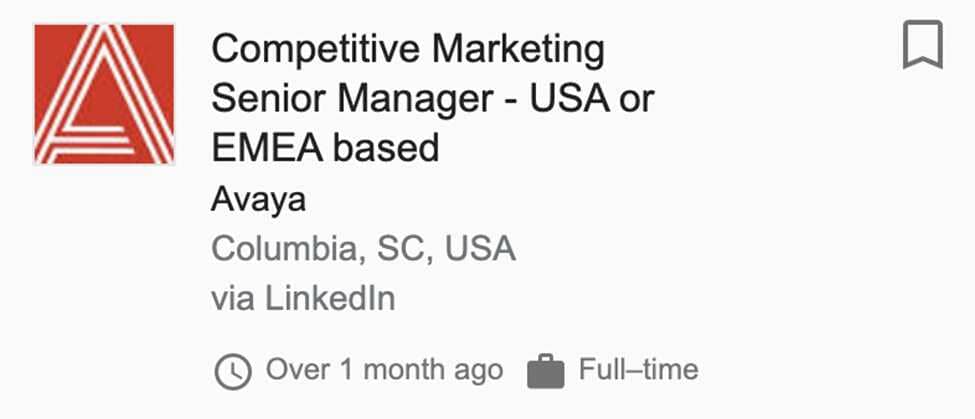
Task: Click "Competitive Marketing" on the title's first line
Action: click(408, 48)
